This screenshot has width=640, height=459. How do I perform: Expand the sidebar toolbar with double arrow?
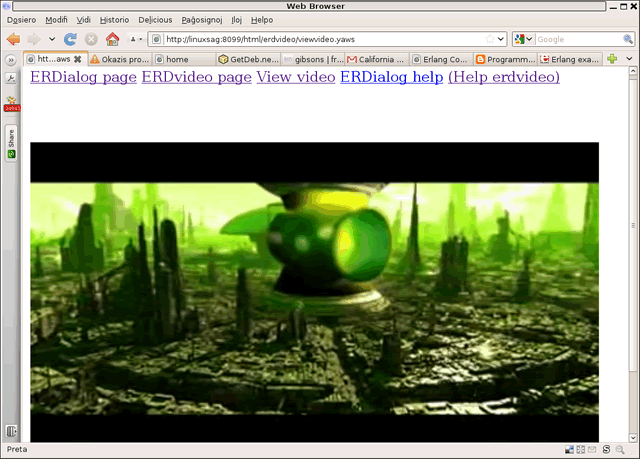coord(11,60)
